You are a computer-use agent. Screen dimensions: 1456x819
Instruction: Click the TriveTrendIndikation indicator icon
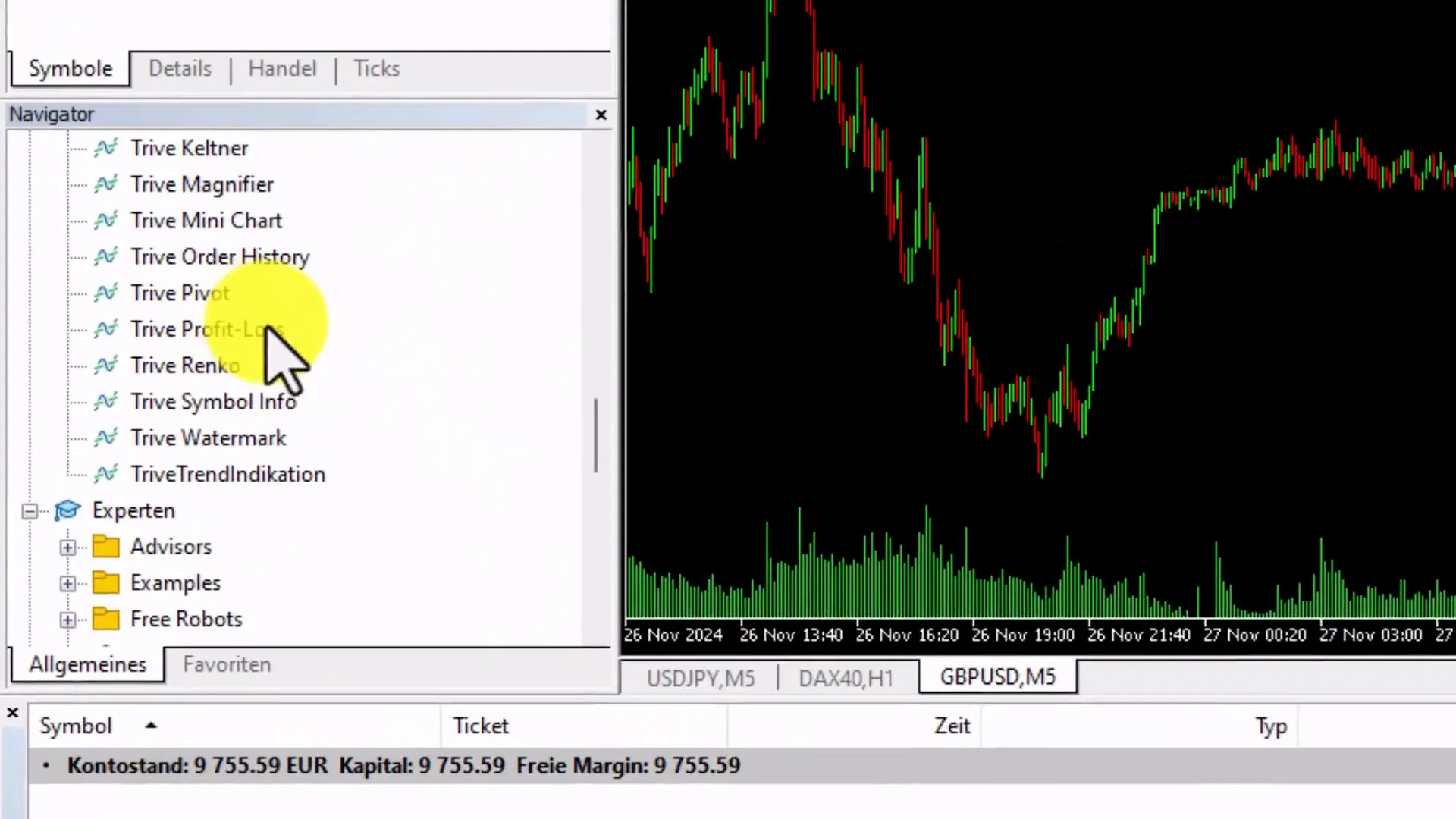[x=106, y=474]
